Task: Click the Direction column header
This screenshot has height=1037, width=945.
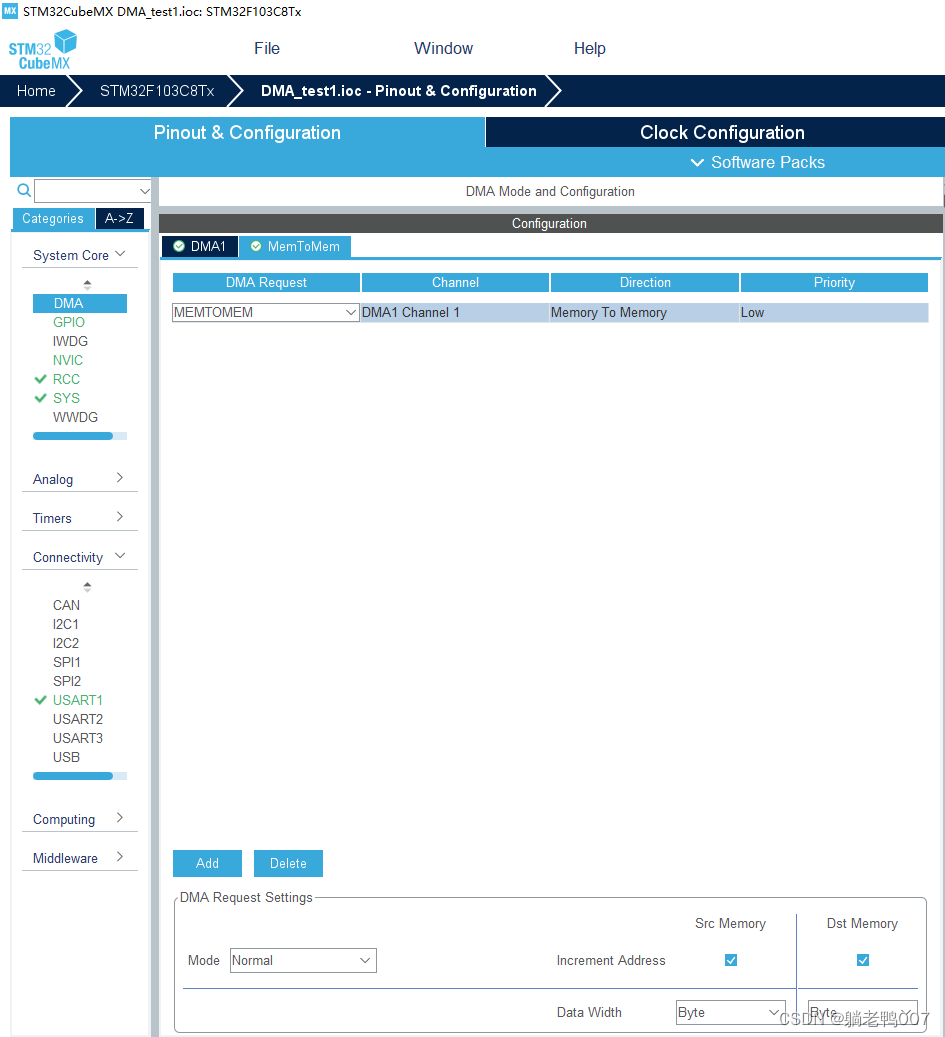Action: click(x=645, y=282)
